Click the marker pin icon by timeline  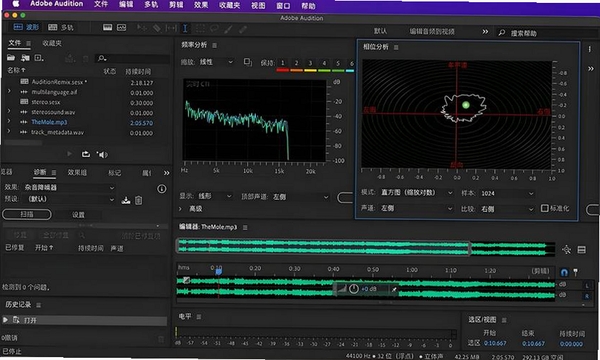(x=576, y=272)
